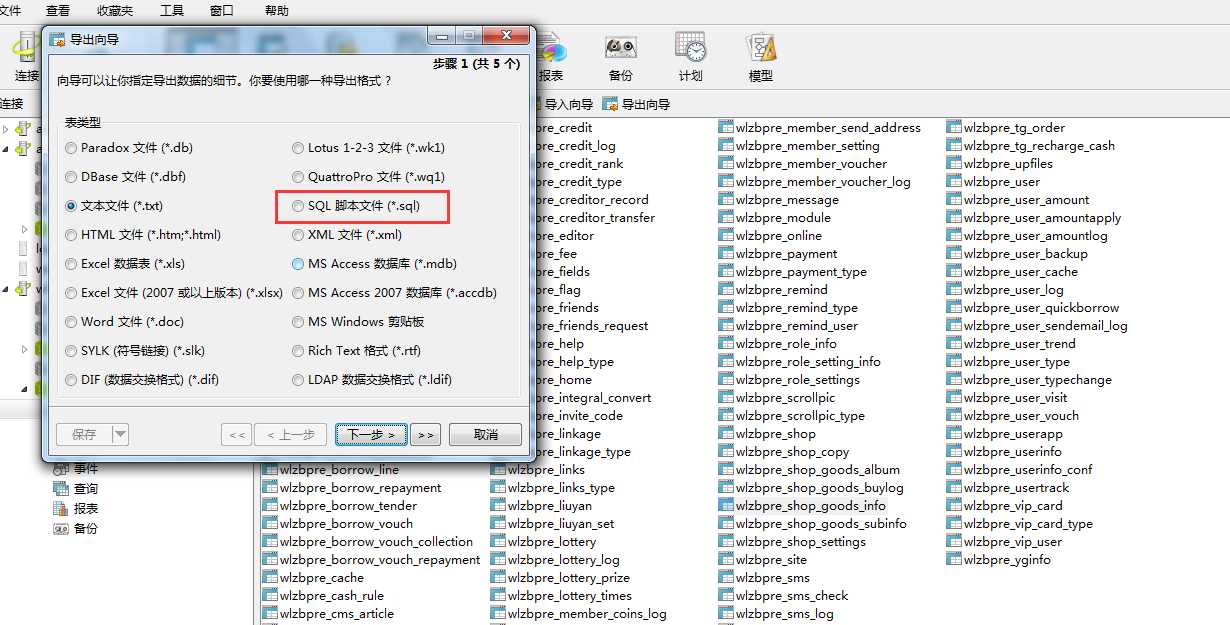Click table icon of wlzbpre_cache
This screenshot has width=1230, height=625.
[x=270, y=577]
